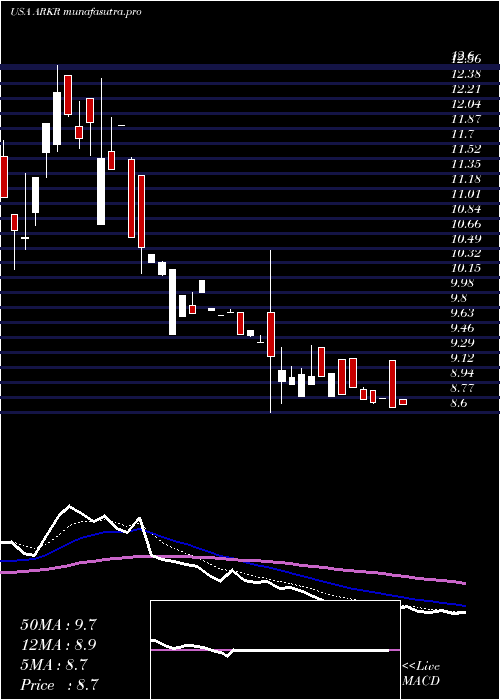
Task: Click the 11.01 price axis label
Action: (x=465, y=194)
